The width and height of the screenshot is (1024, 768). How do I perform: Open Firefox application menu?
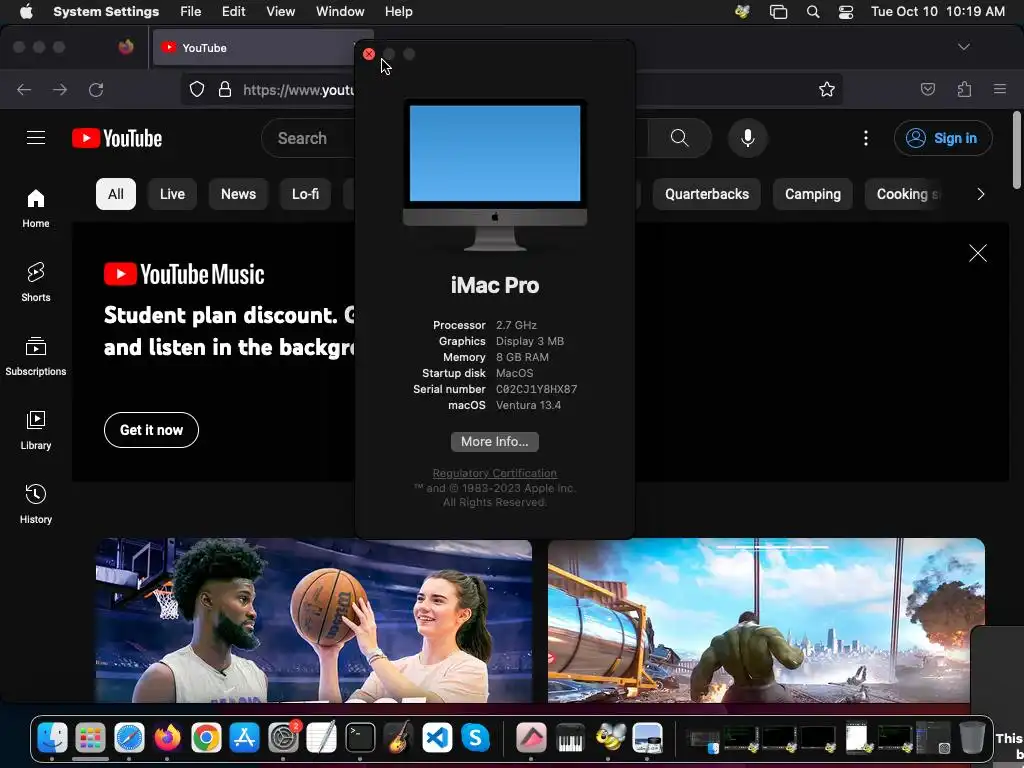click(1000, 89)
